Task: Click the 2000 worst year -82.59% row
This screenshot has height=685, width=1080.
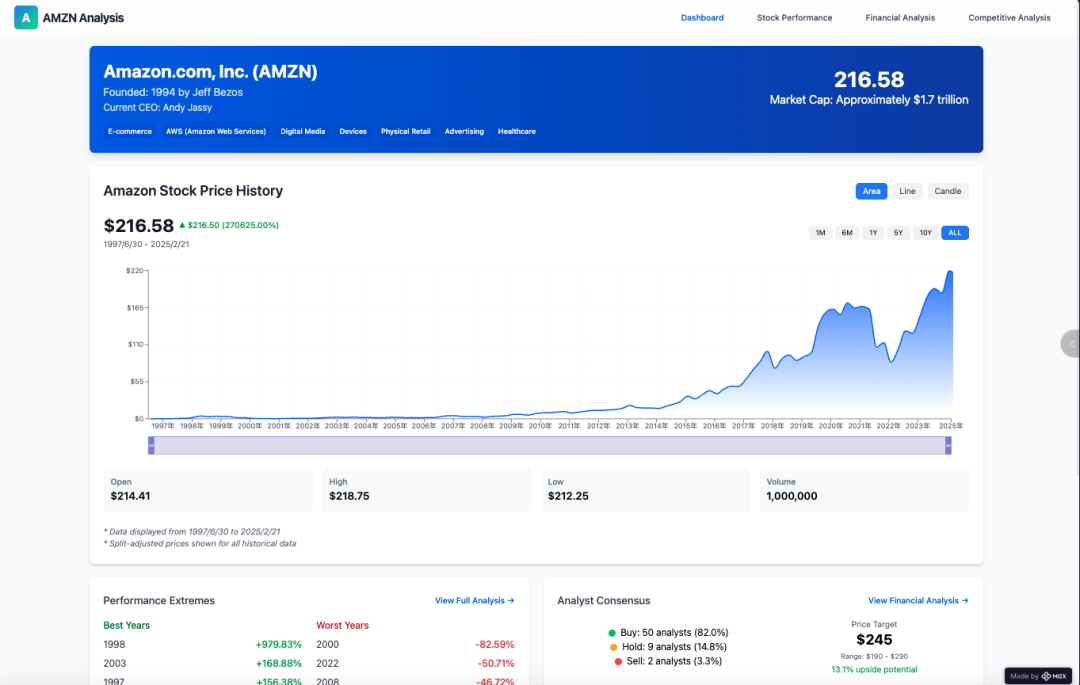Action: pos(415,644)
